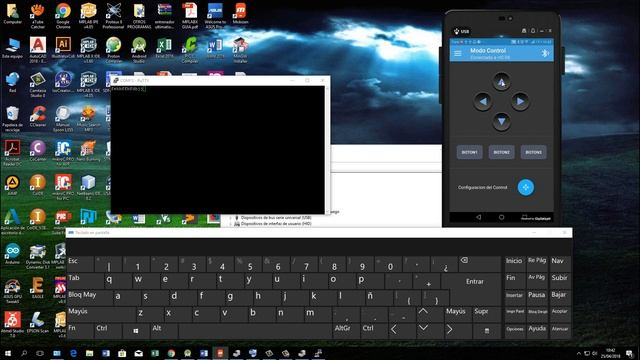Image resolution: width=640 pixels, height=360 pixels.
Task: Open Papelera de reciclaje icon
Action: (x=12, y=118)
